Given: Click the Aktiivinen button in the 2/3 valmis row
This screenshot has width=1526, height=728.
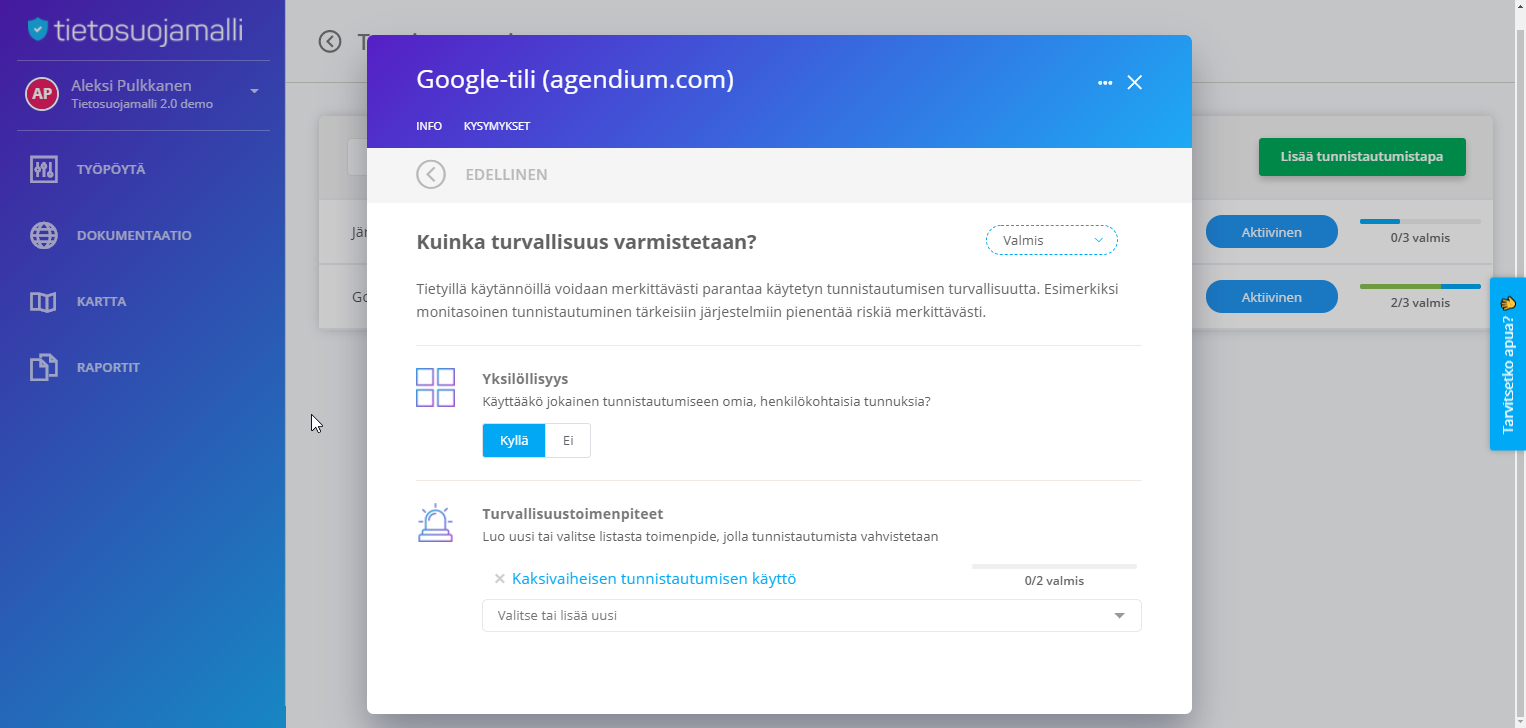Looking at the screenshot, I should (x=1271, y=297).
